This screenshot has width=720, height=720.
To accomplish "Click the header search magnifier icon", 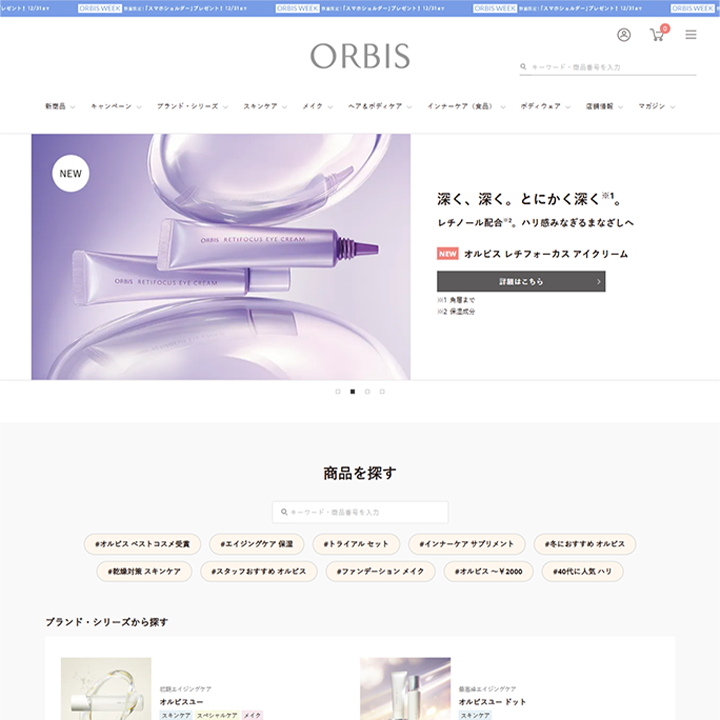I will click(x=523, y=67).
